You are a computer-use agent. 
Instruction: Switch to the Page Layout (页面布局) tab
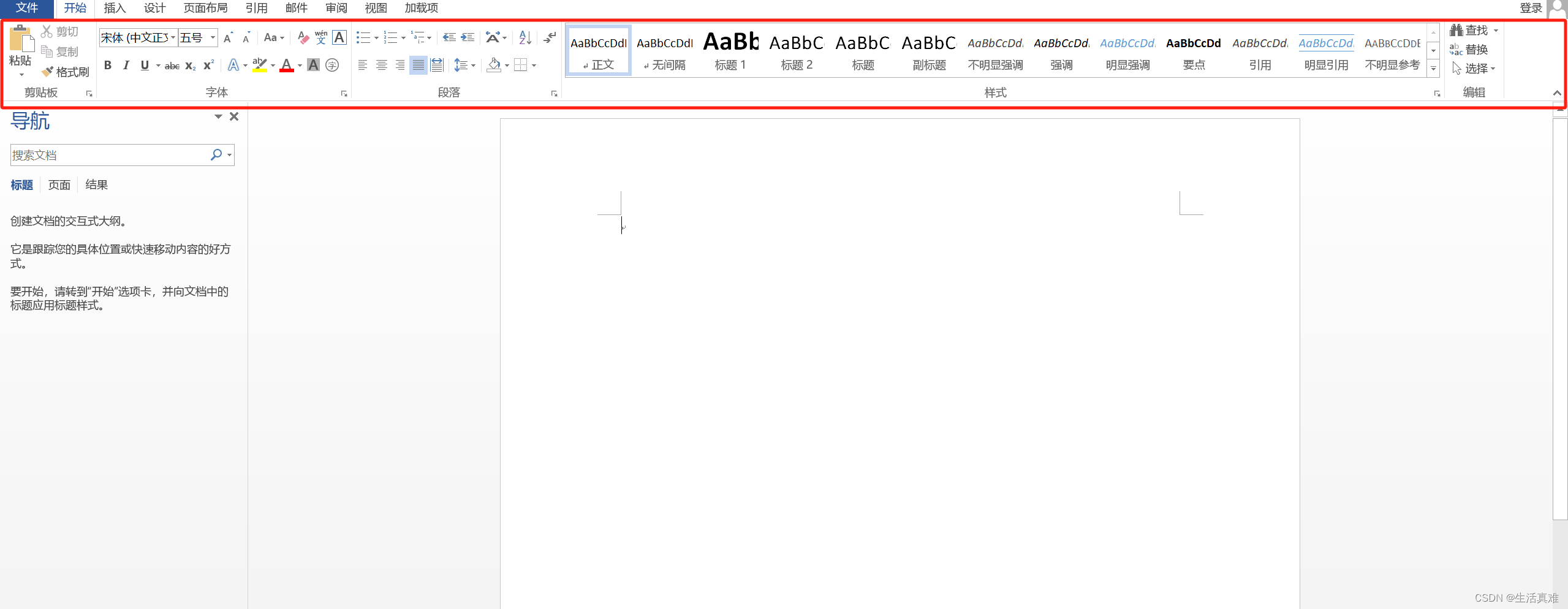click(x=205, y=8)
